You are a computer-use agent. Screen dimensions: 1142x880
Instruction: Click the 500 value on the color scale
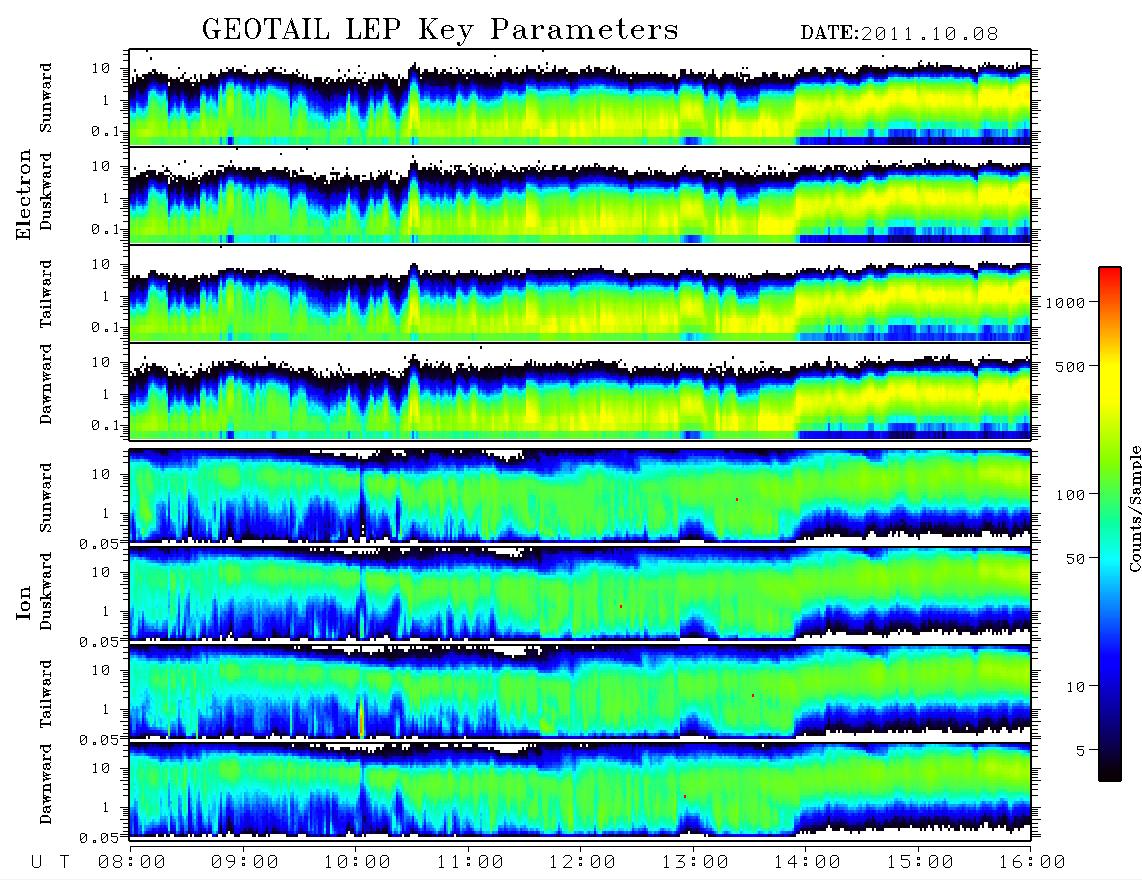point(1070,366)
